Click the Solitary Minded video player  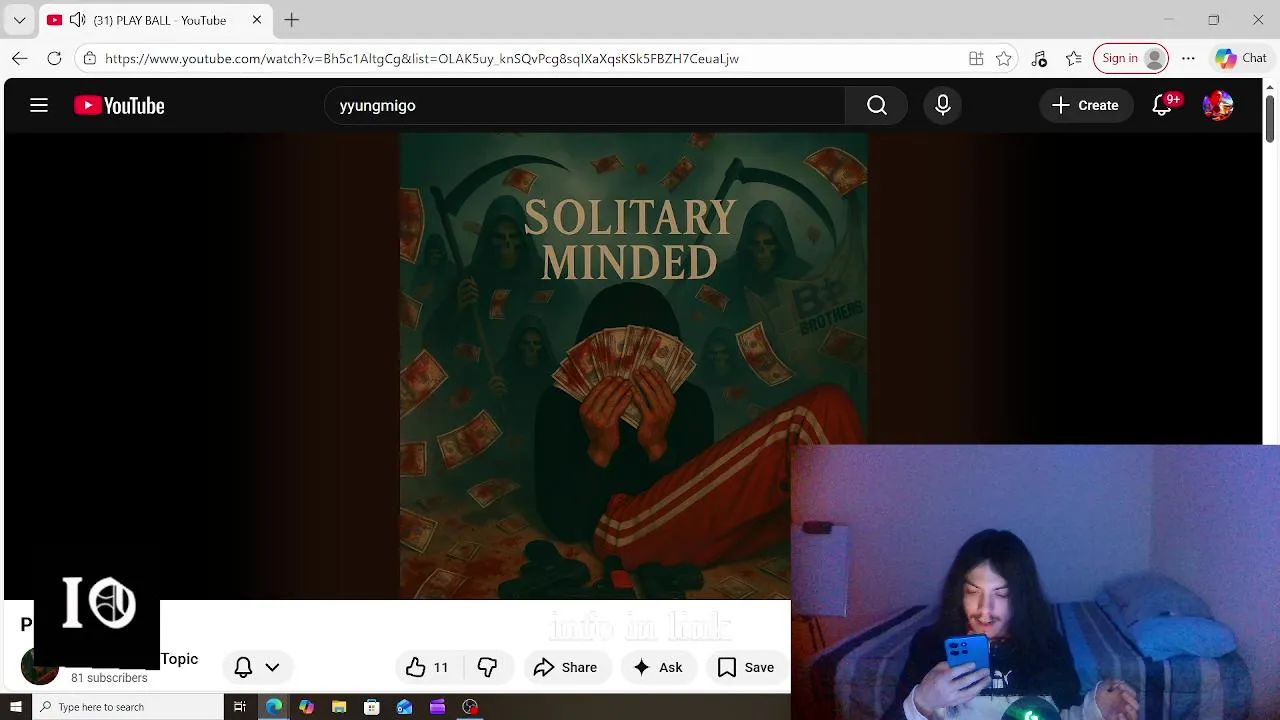(634, 366)
